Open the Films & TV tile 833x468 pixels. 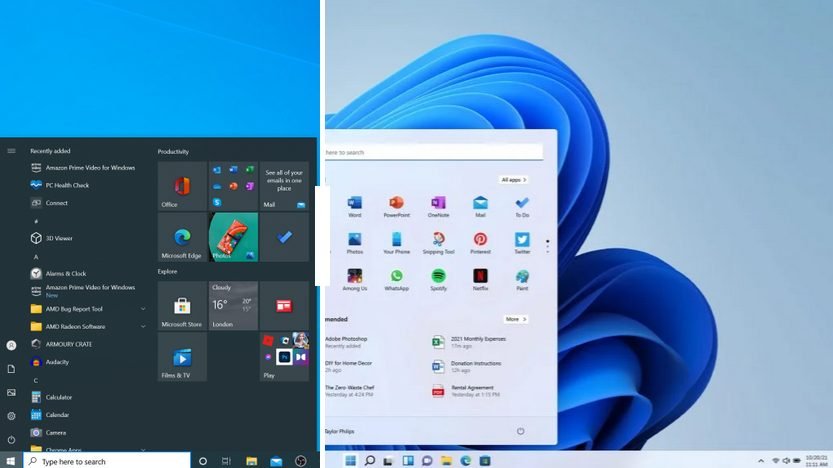[182, 356]
